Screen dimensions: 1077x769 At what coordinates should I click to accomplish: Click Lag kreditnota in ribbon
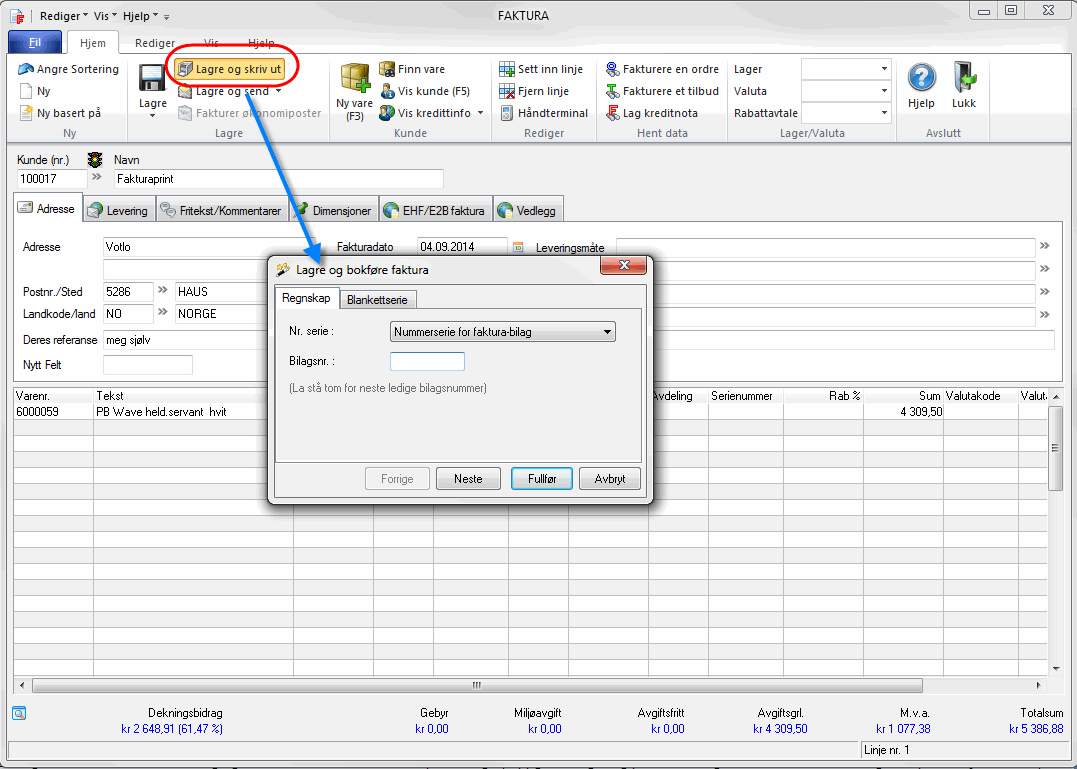[x=613, y=113]
